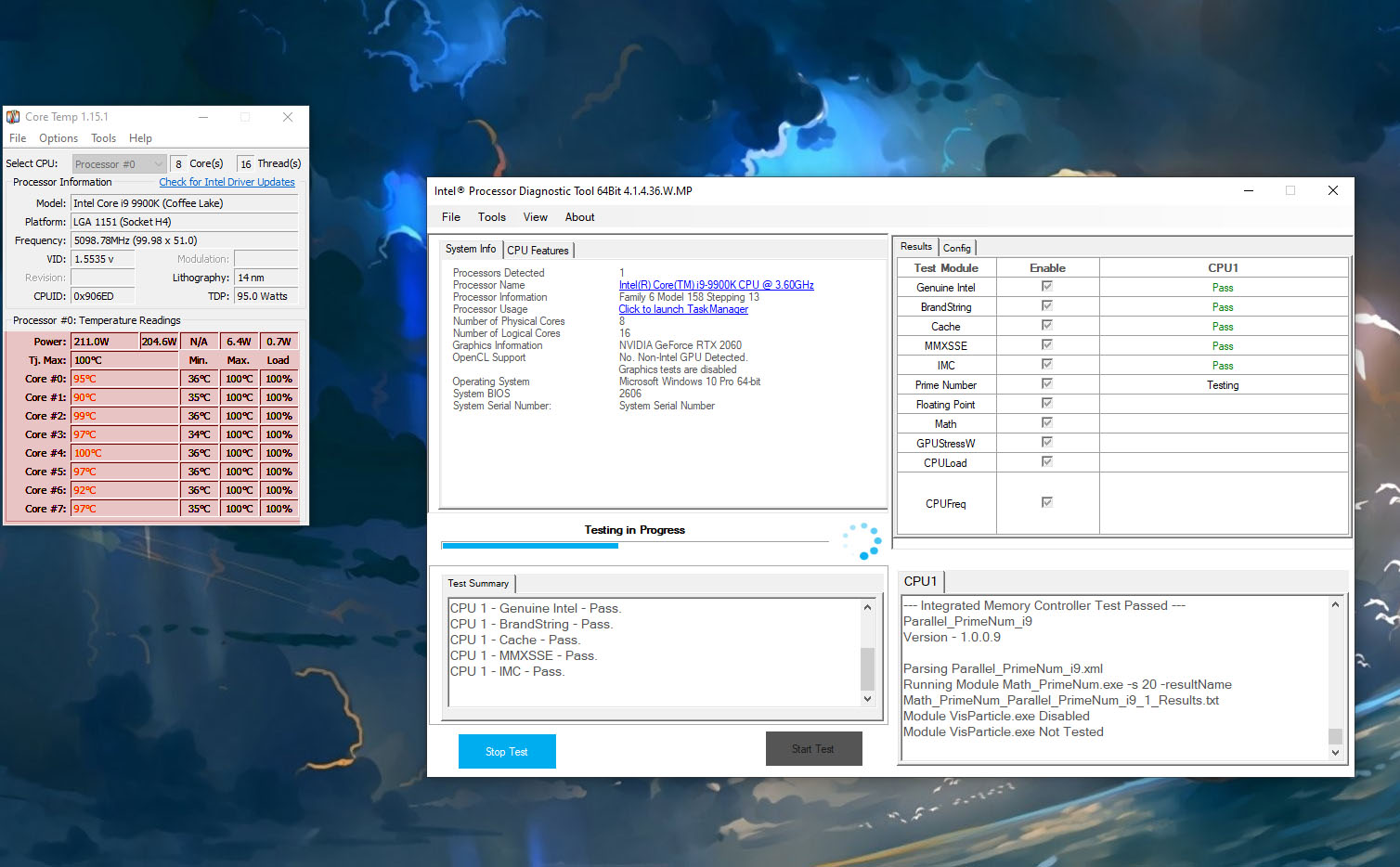This screenshot has width=1400, height=867.
Task: Click the Tj. Max value 100°C
Action: [x=124, y=360]
